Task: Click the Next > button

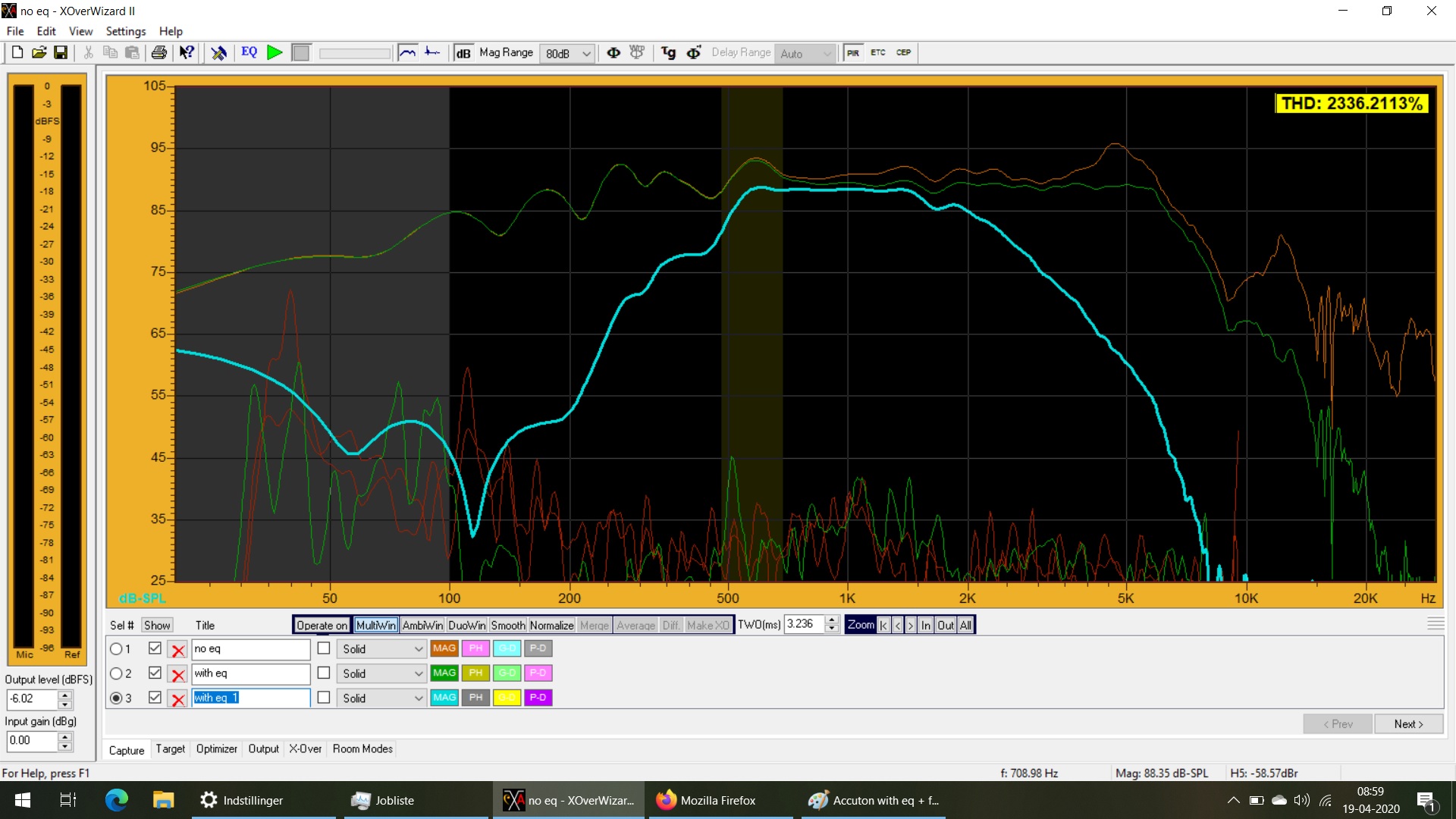Action: pos(1408,724)
